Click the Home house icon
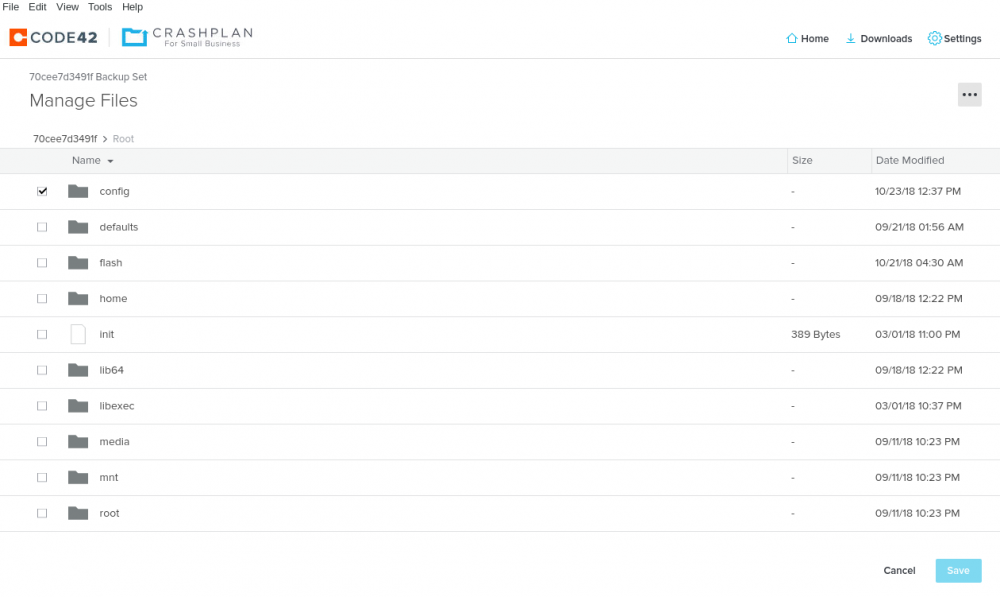The height and width of the screenshot is (597, 1000). point(791,38)
